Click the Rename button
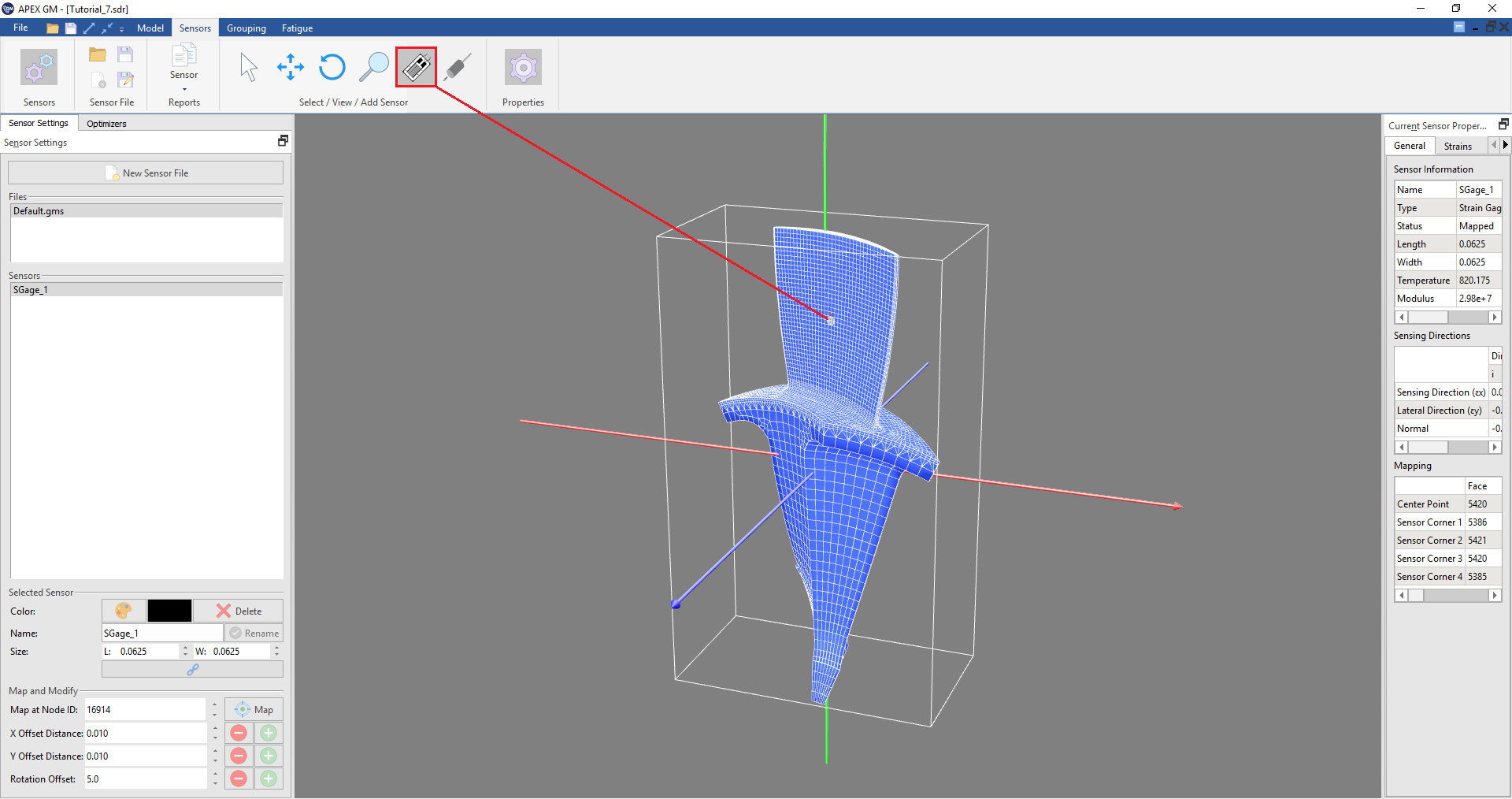Viewport: 1512px width, 799px height. 254,633
